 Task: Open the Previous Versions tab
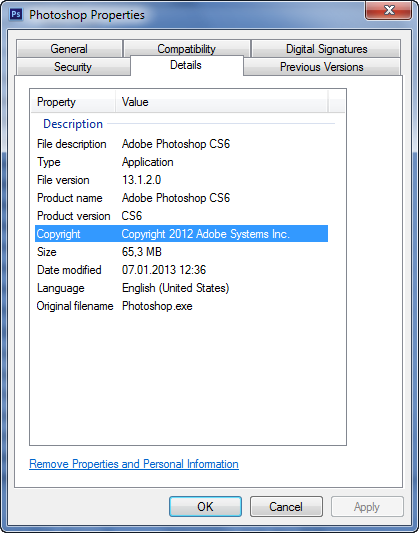click(x=321, y=67)
